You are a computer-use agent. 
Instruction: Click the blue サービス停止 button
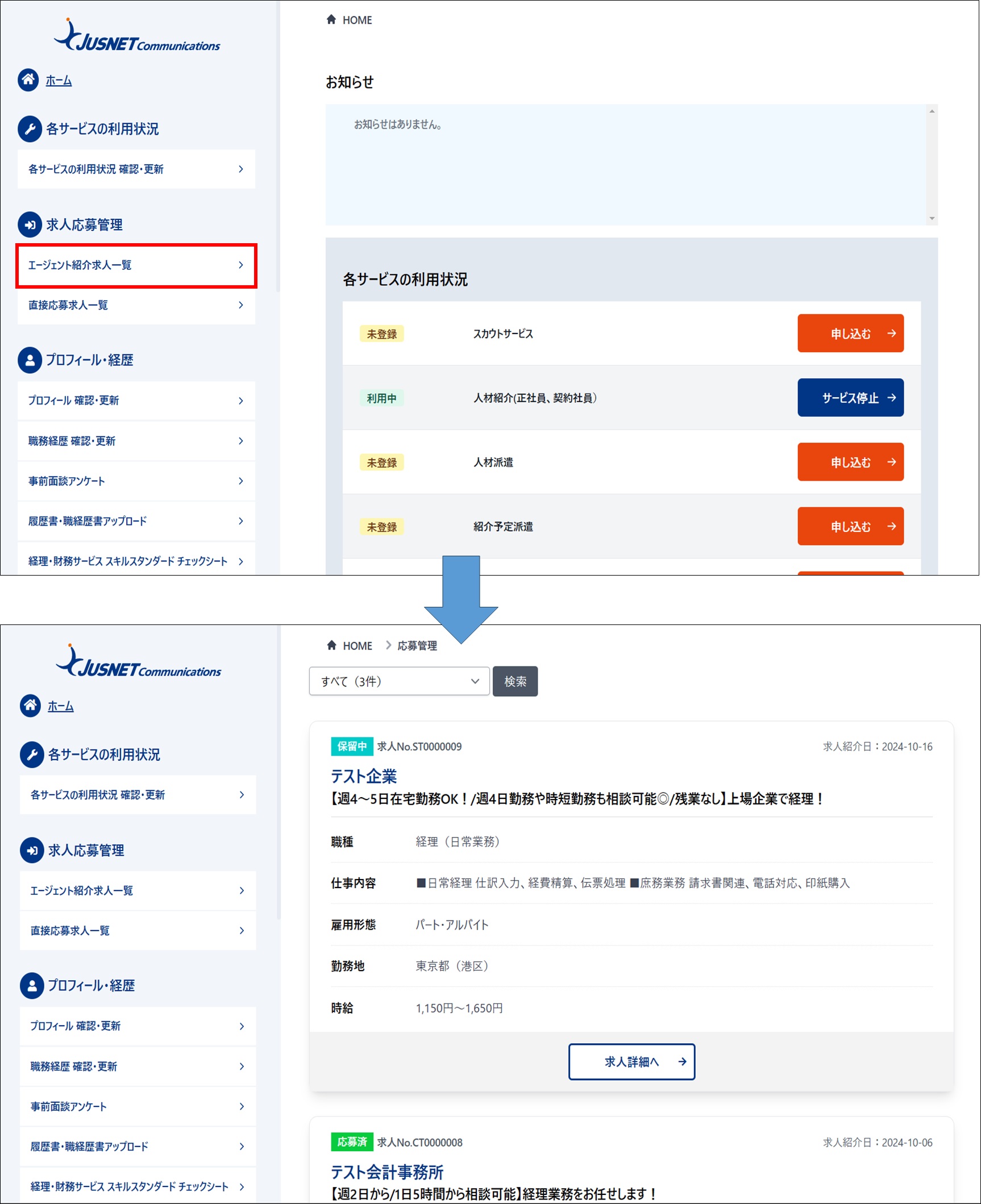click(850, 398)
